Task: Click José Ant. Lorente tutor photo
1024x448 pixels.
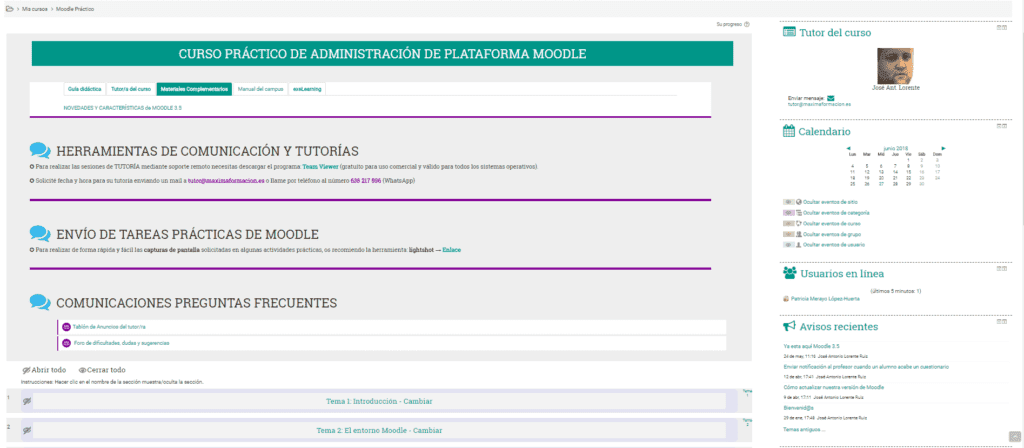Action: click(x=895, y=65)
